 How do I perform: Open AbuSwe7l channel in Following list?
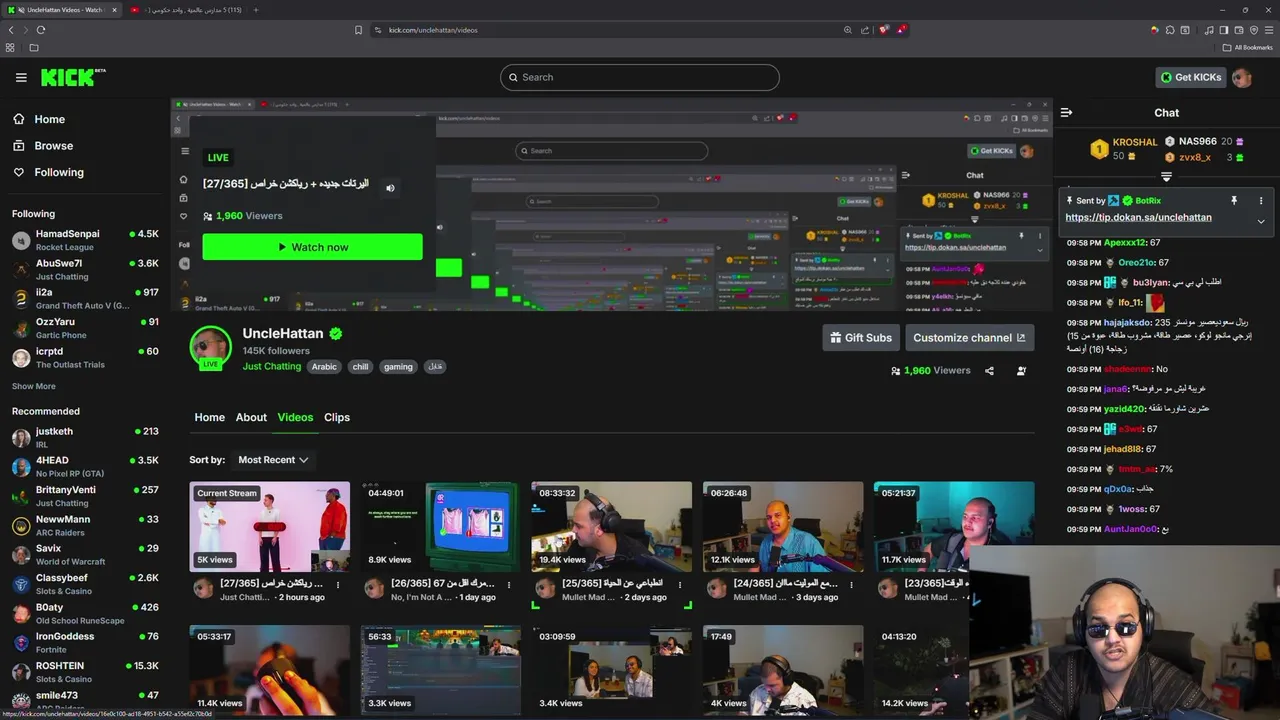coord(85,269)
